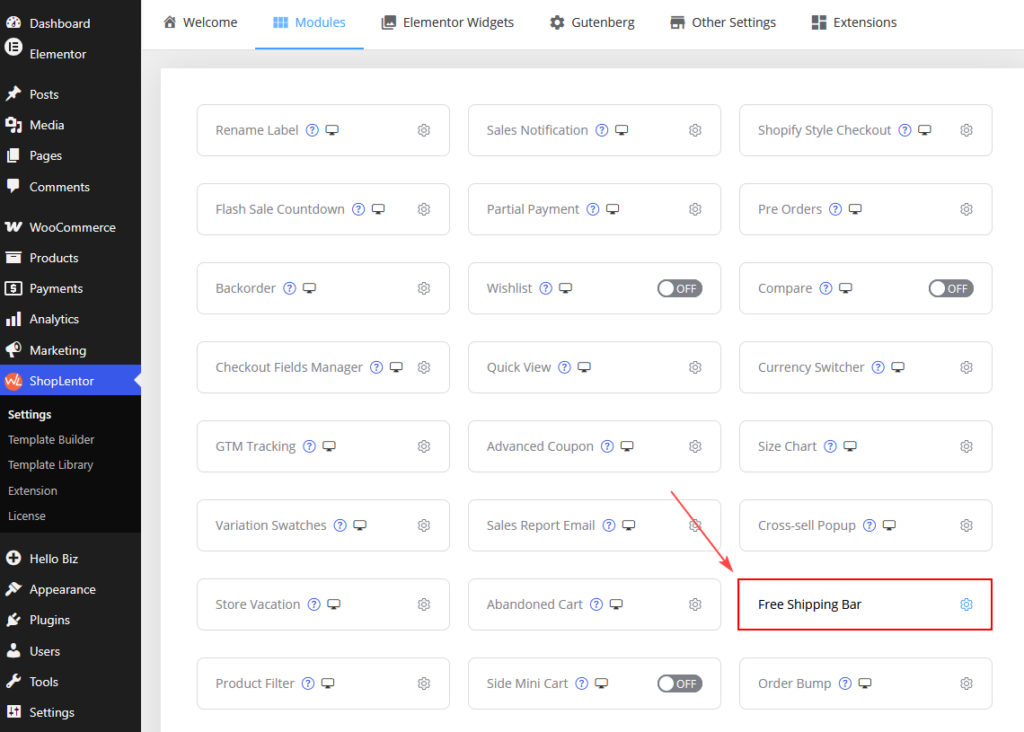Image resolution: width=1024 pixels, height=732 pixels.
Task: Click the Rename Label help question icon
Action: [x=312, y=130]
